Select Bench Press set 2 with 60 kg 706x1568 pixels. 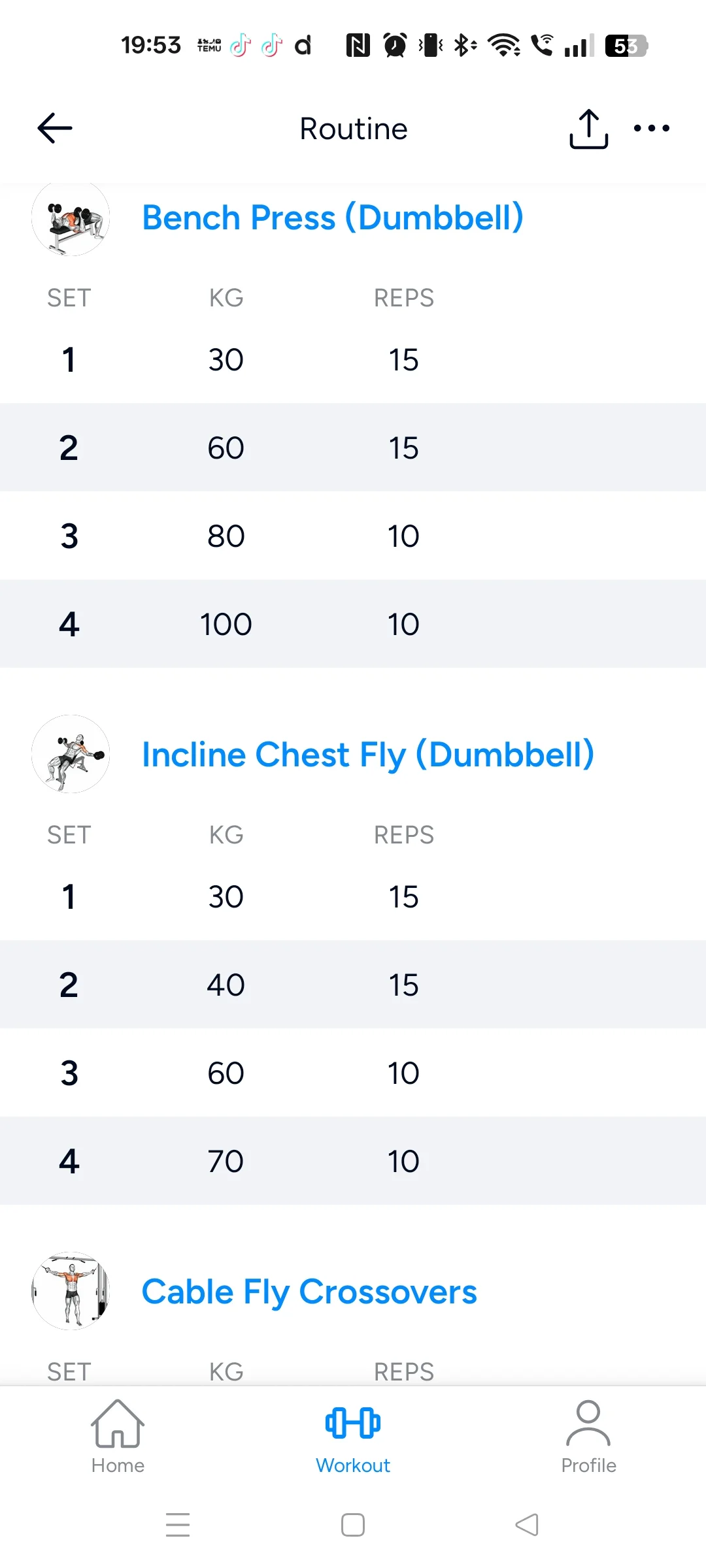353,448
